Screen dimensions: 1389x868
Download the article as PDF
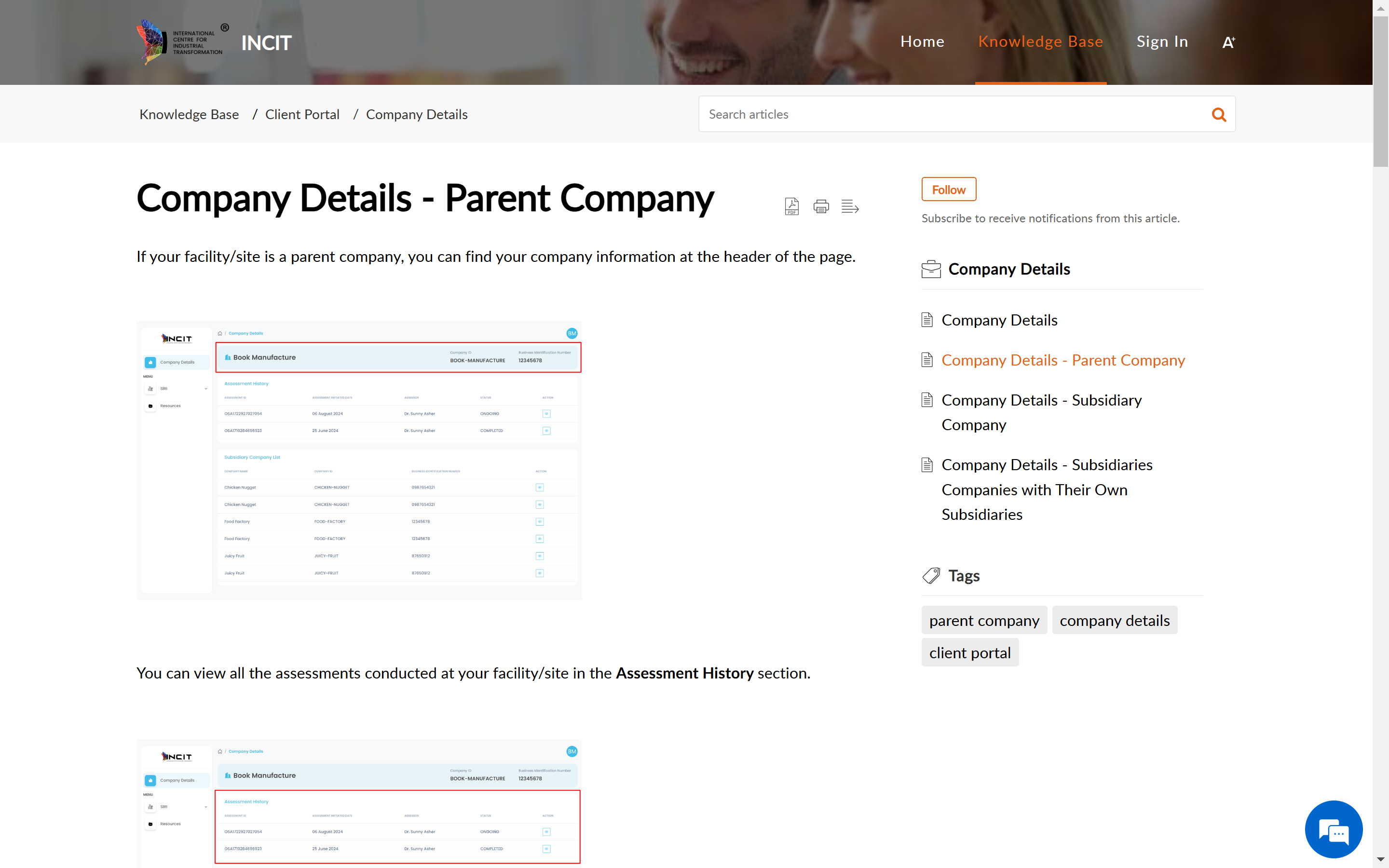point(791,206)
